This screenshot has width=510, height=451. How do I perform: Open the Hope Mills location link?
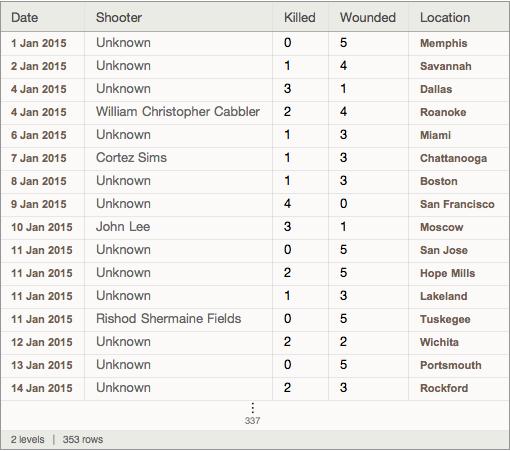tap(447, 273)
